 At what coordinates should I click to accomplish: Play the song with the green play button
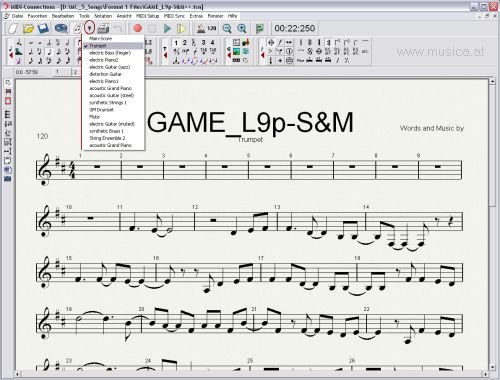point(167,29)
